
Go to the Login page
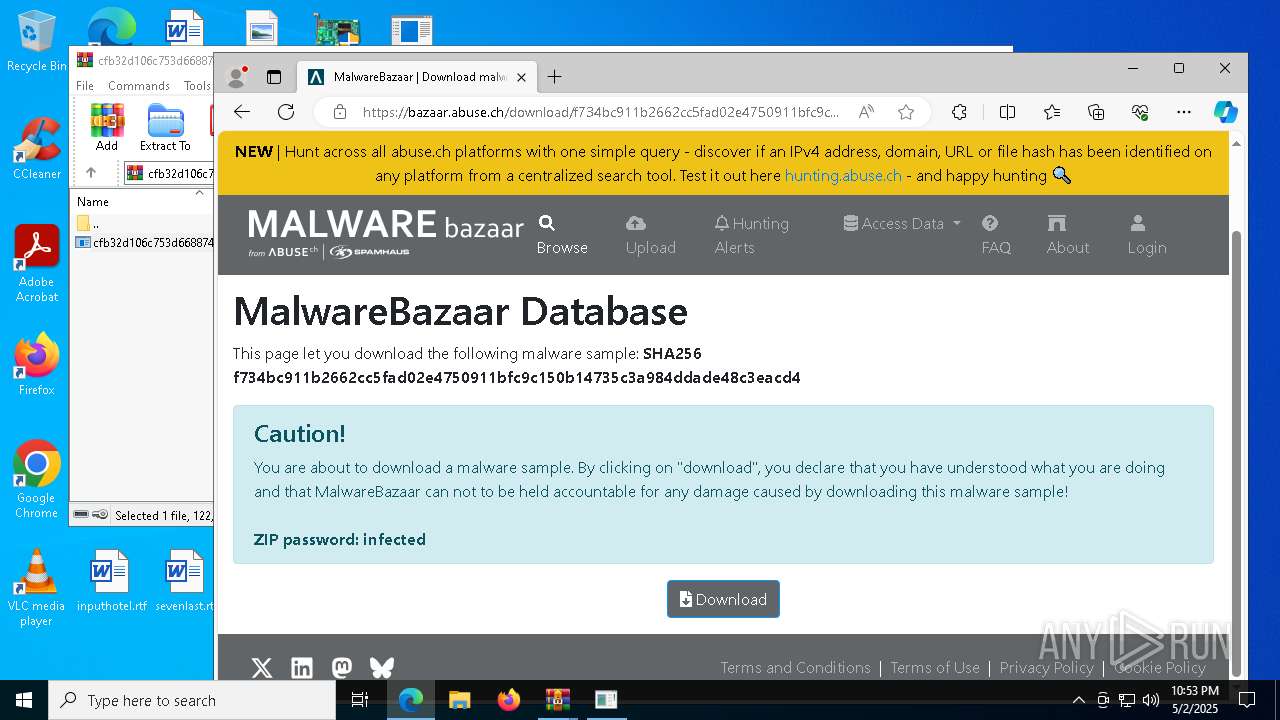point(1147,235)
